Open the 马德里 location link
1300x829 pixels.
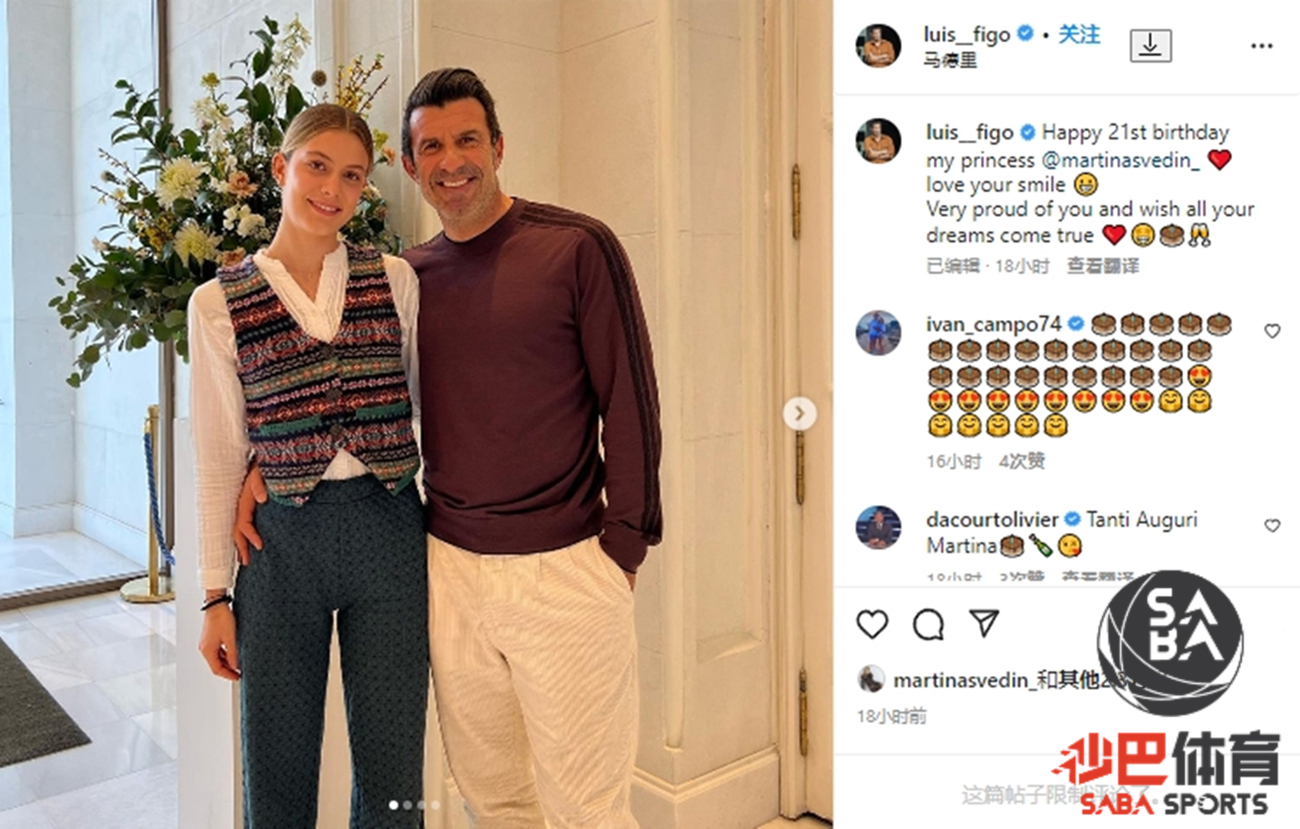(x=950, y=61)
